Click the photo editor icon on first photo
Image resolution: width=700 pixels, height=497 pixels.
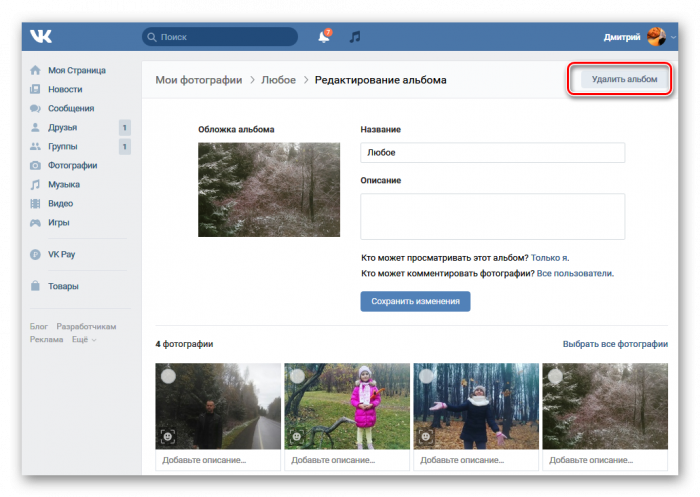(x=168, y=437)
